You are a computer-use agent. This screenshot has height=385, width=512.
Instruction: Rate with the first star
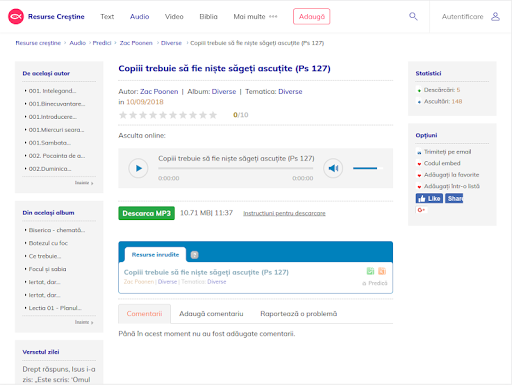pyautogui.click(x=123, y=115)
